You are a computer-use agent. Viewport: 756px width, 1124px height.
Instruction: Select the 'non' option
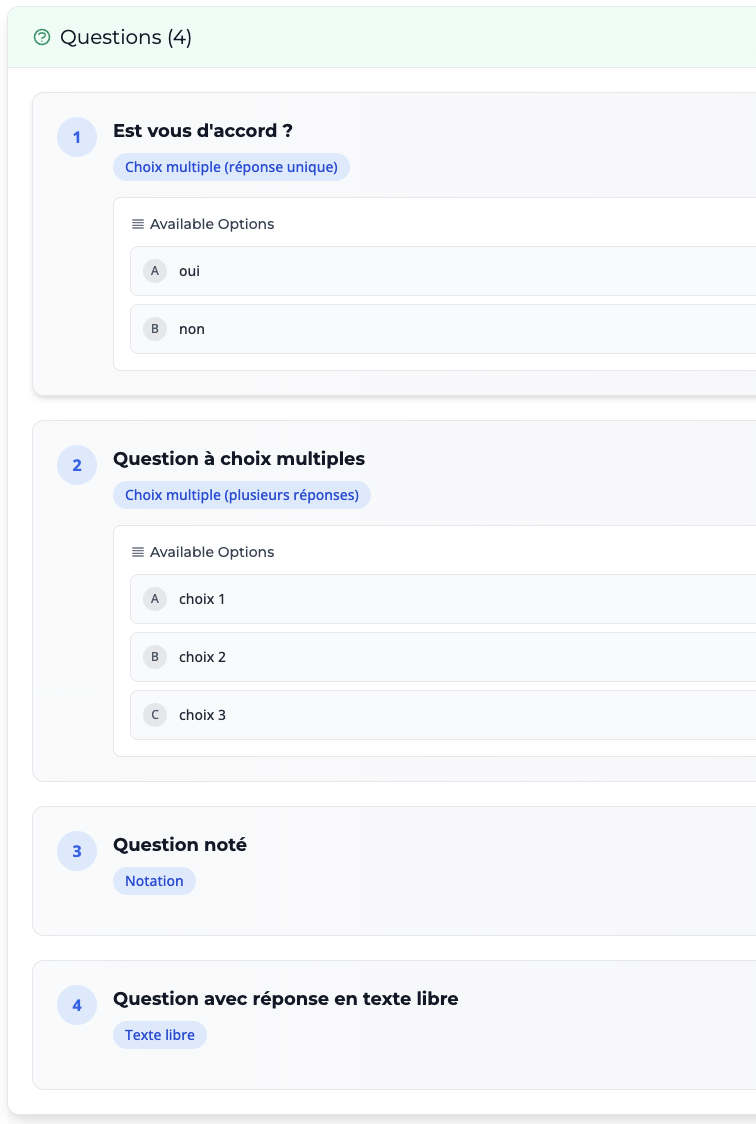coord(191,329)
